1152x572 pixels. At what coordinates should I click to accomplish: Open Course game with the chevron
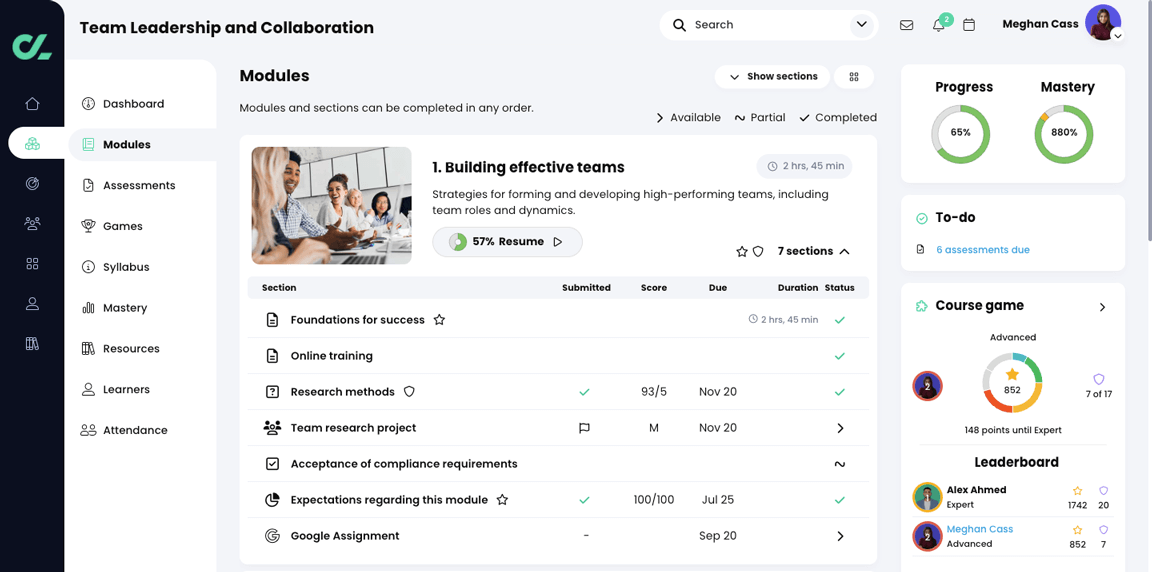point(1102,307)
